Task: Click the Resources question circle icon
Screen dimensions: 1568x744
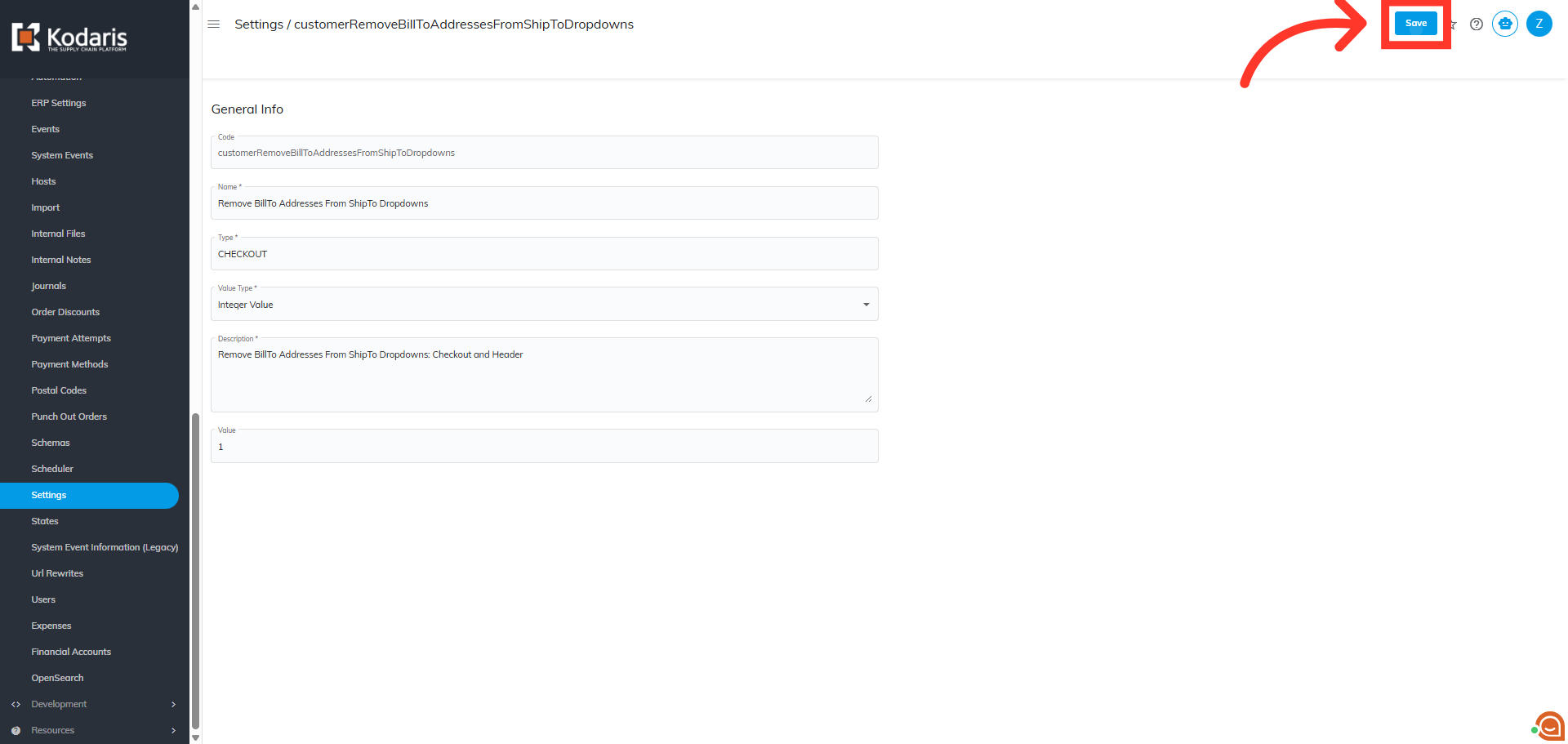Action: coord(16,730)
